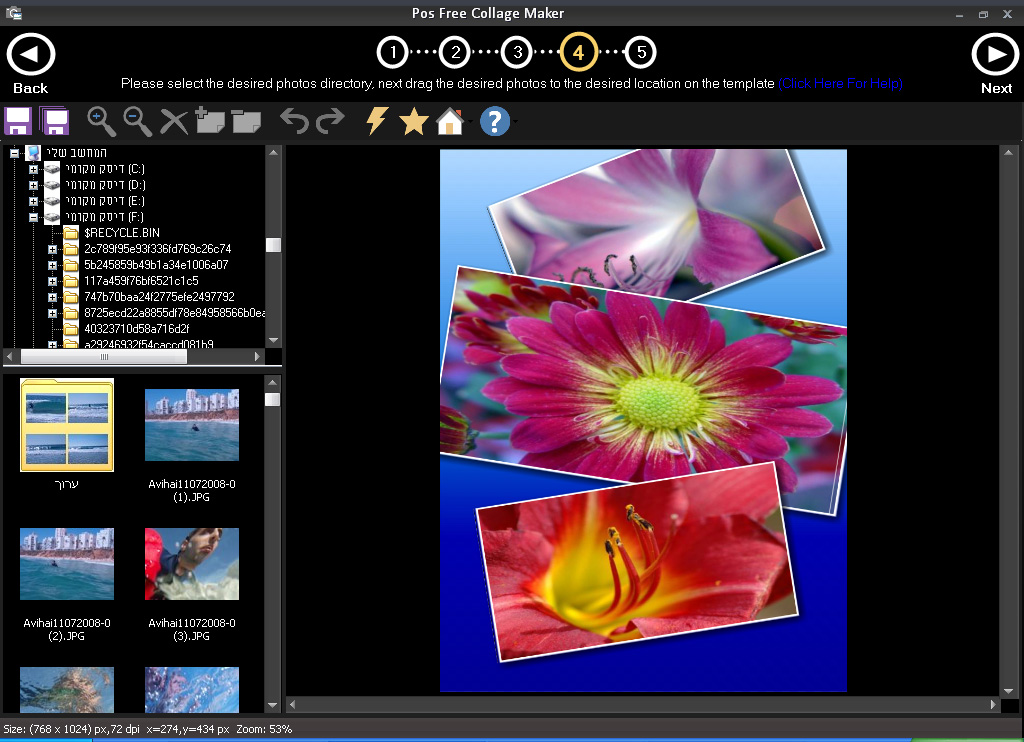Image resolution: width=1024 pixels, height=742 pixels.
Task: Zoom in with the plus magnifier
Action: click(x=101, y=121)
